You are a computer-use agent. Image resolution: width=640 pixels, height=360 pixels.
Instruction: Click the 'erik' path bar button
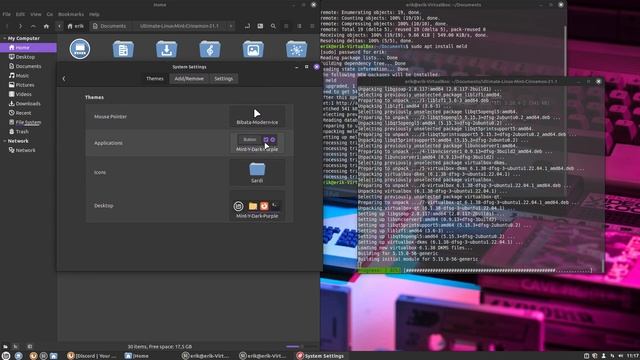76,26
